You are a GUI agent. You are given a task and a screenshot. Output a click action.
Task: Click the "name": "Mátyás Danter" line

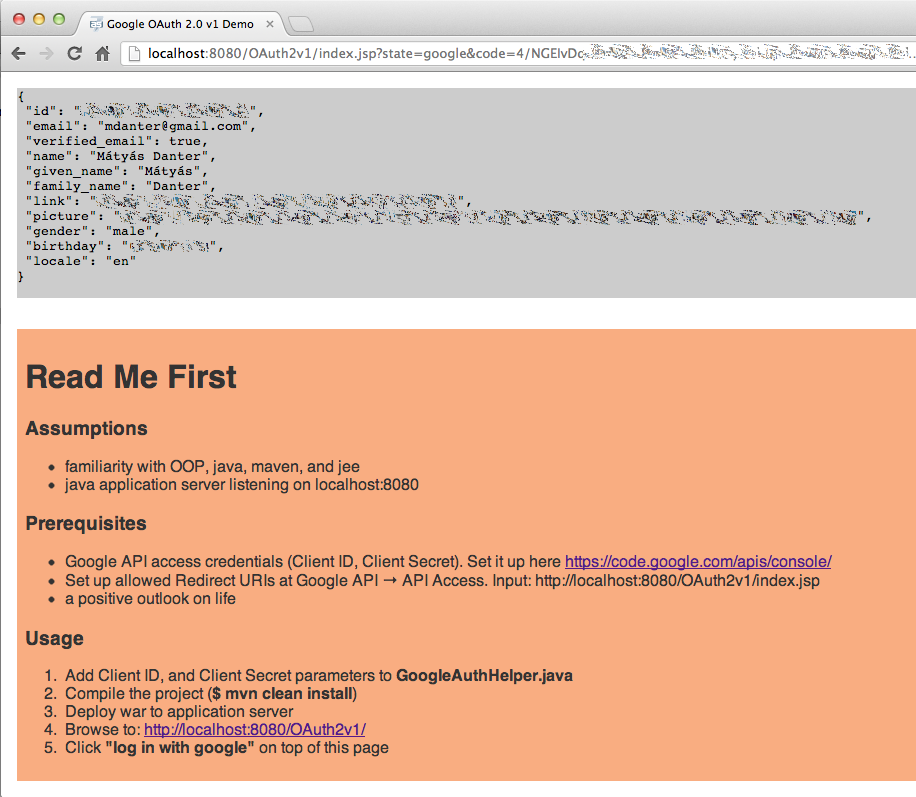pos(120,157)
